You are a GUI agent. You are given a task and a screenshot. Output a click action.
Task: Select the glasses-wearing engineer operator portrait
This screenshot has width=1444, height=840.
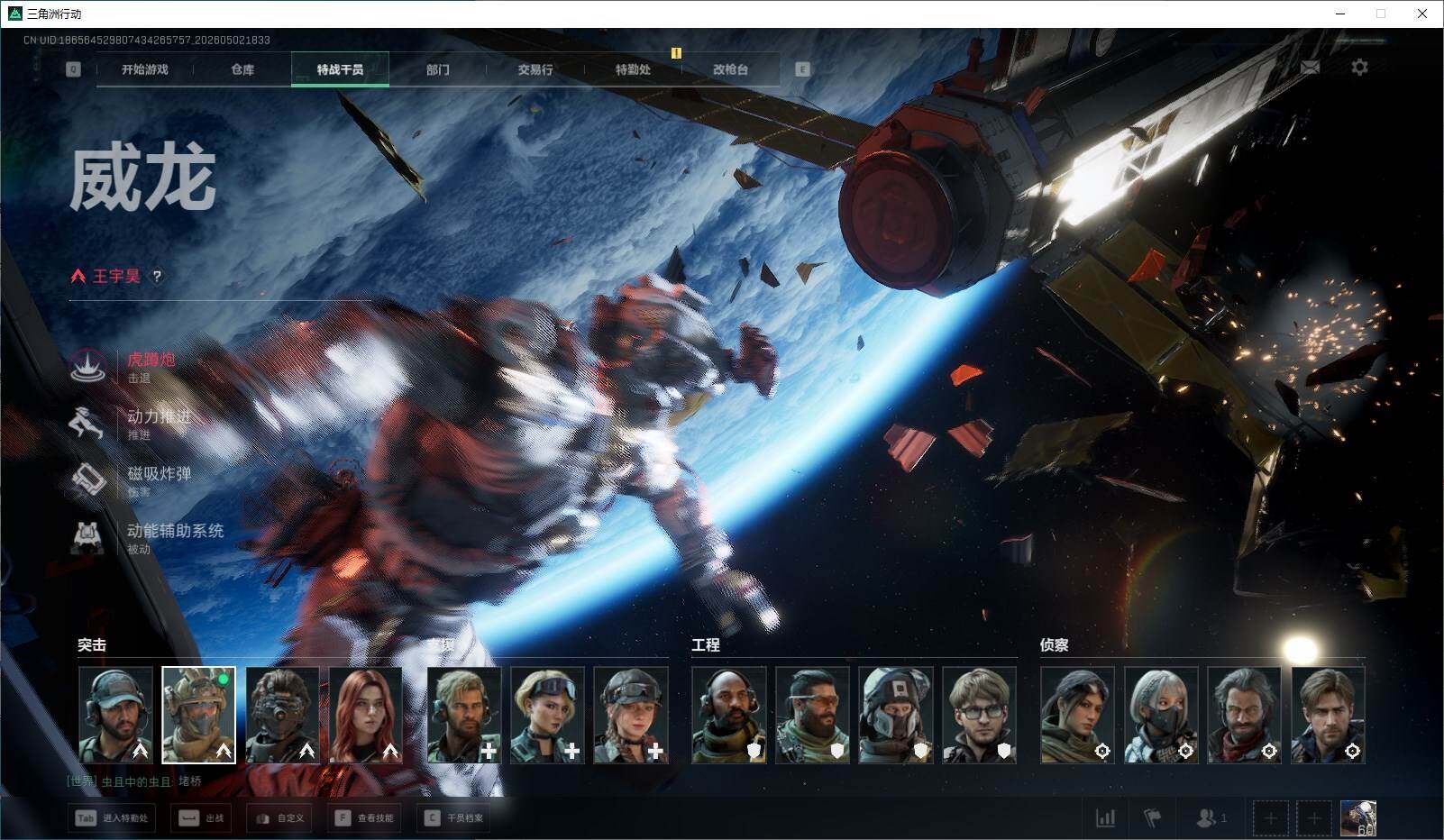pyautogui.click(x=979, y=716)
